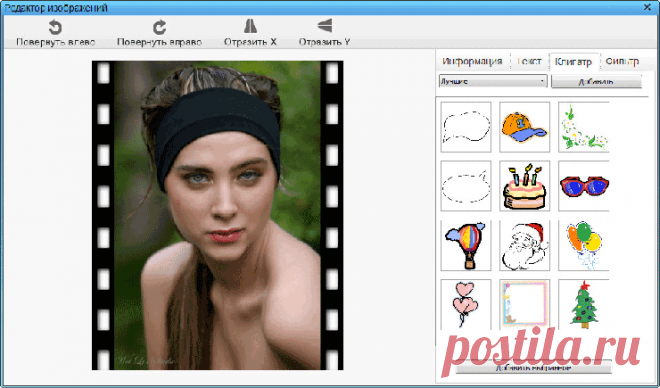Click the Добавить button beside the dropdown
The width and height of the screenshot is (660, 388).
[596, 81]
